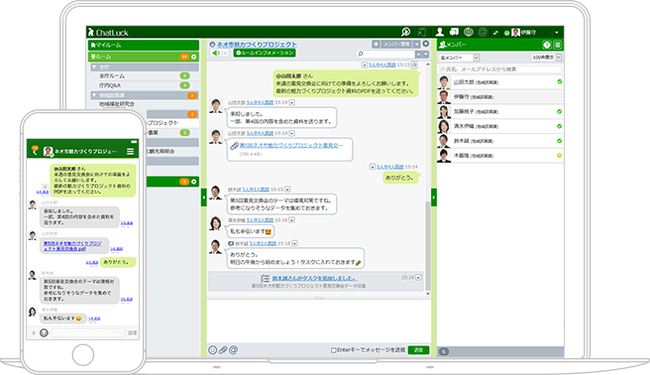Collapse the members panel with green arrow handle
The width and height of the screenshot is (650, 375).
434,197
